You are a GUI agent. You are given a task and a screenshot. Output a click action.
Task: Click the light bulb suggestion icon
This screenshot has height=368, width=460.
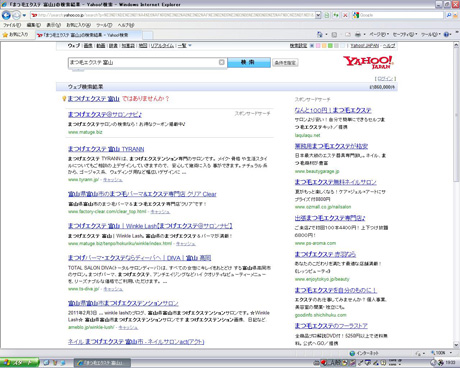pyautogui.click(x=64, y=99)
